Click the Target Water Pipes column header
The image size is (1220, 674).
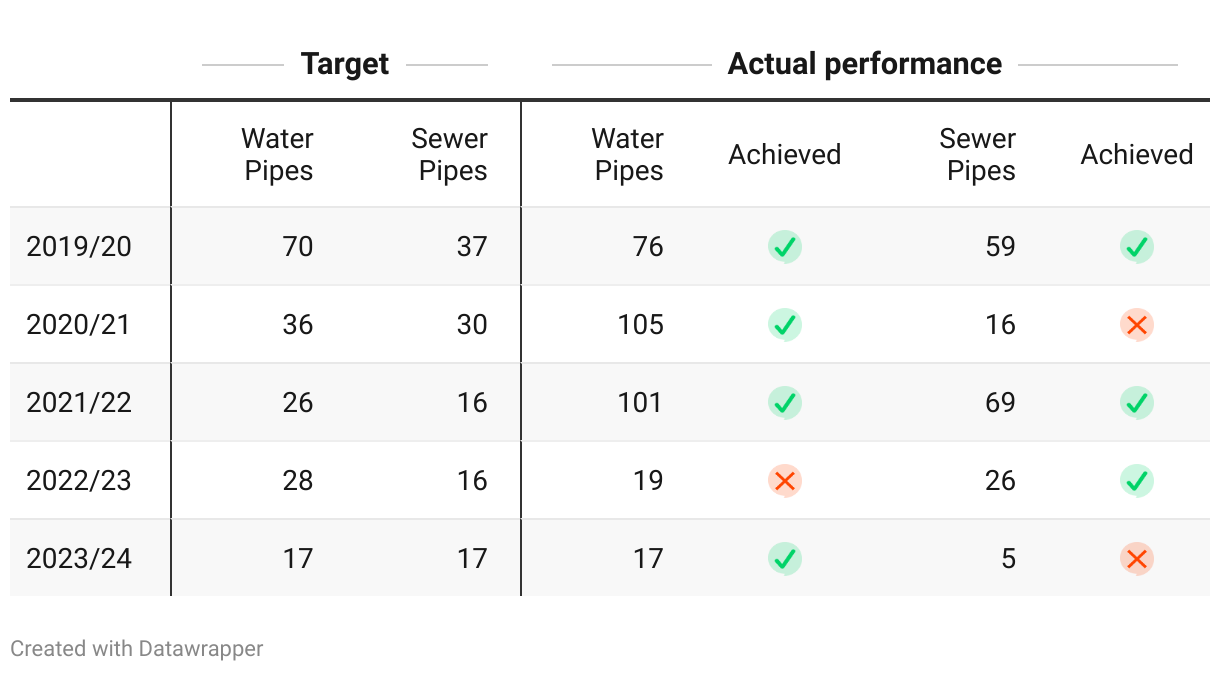278,154
